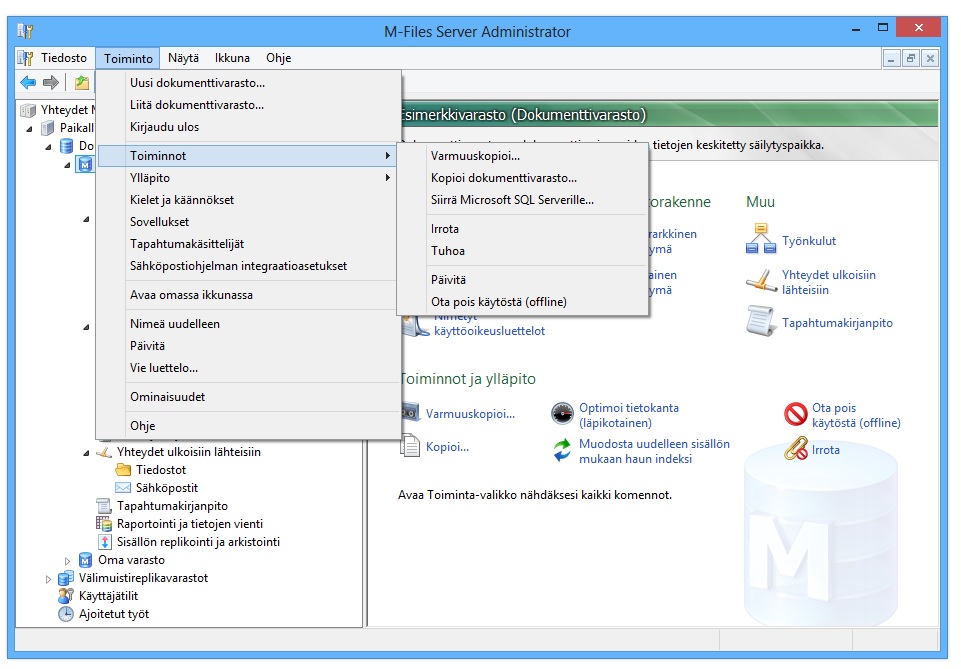The image size is (961, 669).
Task: Click the Työnkulut workflow icon
Action: (761, 239)
